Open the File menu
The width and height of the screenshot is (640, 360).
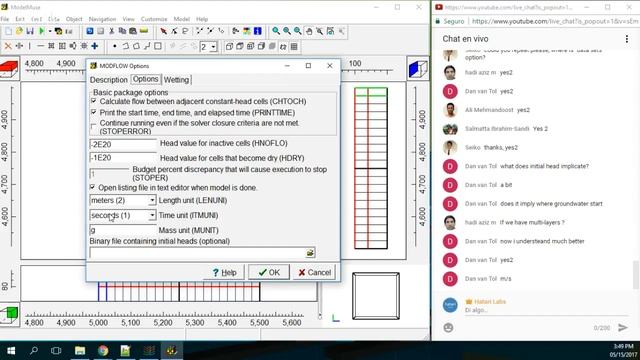point(5,19)
